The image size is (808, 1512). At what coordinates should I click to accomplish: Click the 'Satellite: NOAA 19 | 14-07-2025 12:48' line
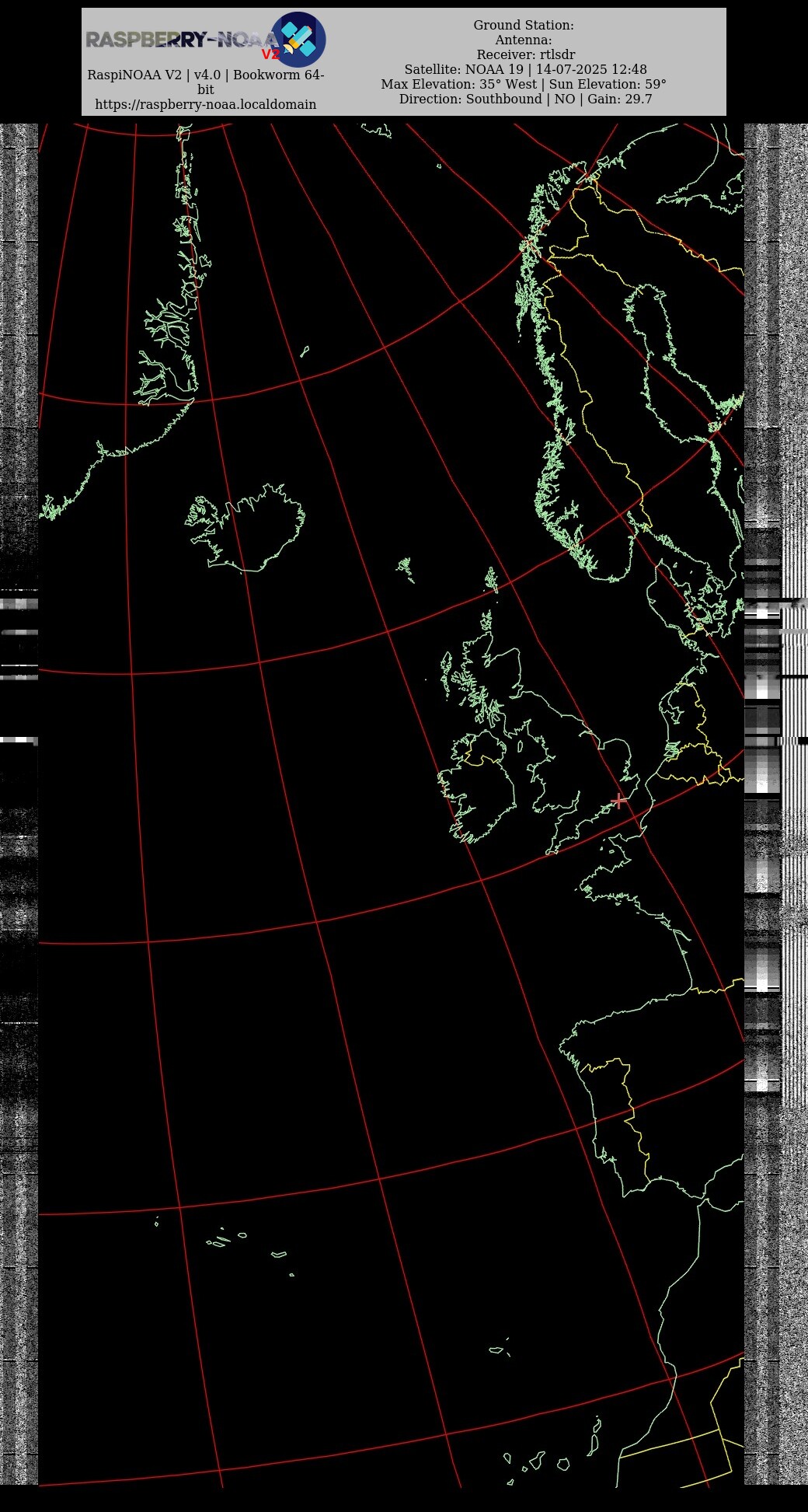pos(525,70)
